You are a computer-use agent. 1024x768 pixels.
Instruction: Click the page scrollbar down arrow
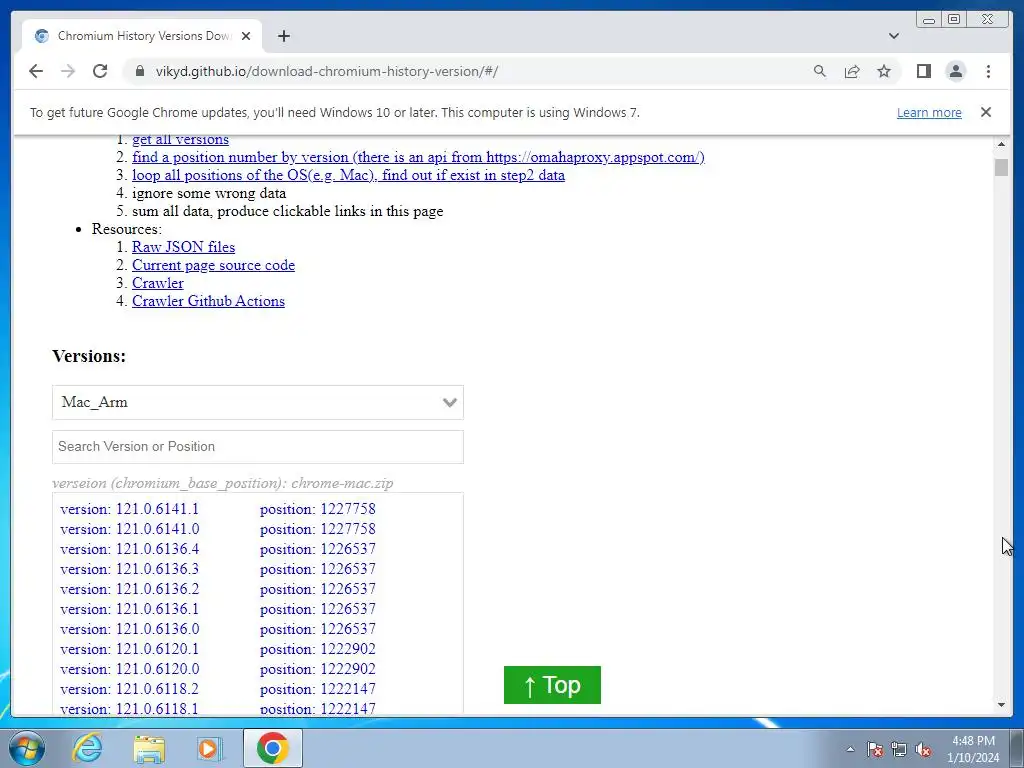tap(1002, 705)
